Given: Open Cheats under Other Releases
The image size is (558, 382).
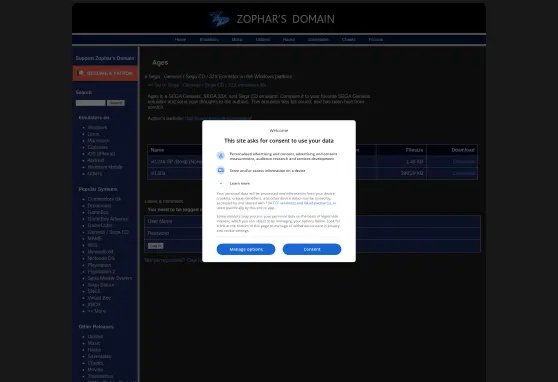Looking at the screenshot, I should pos(95,363).
